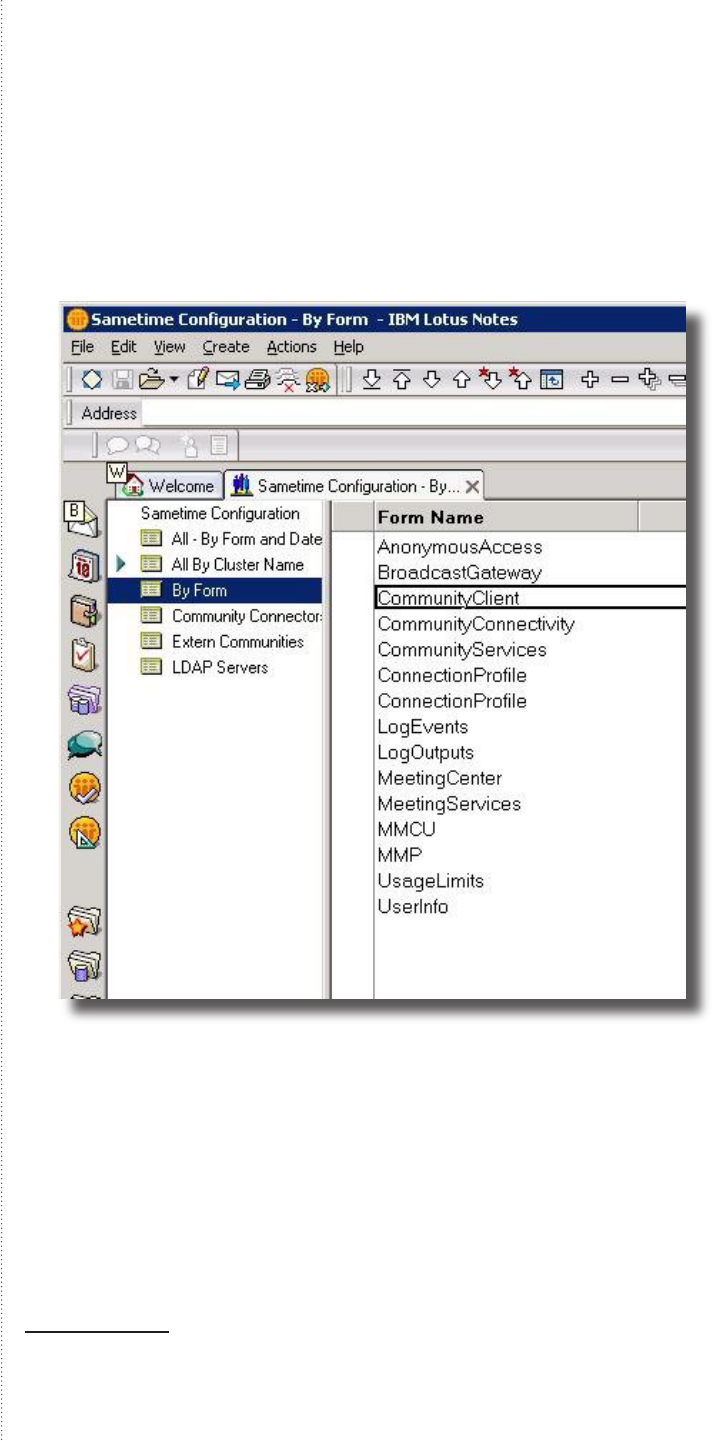Select All - By Form and Date view
Viewport: 713px width, 1441px height.
pos(231,539)
